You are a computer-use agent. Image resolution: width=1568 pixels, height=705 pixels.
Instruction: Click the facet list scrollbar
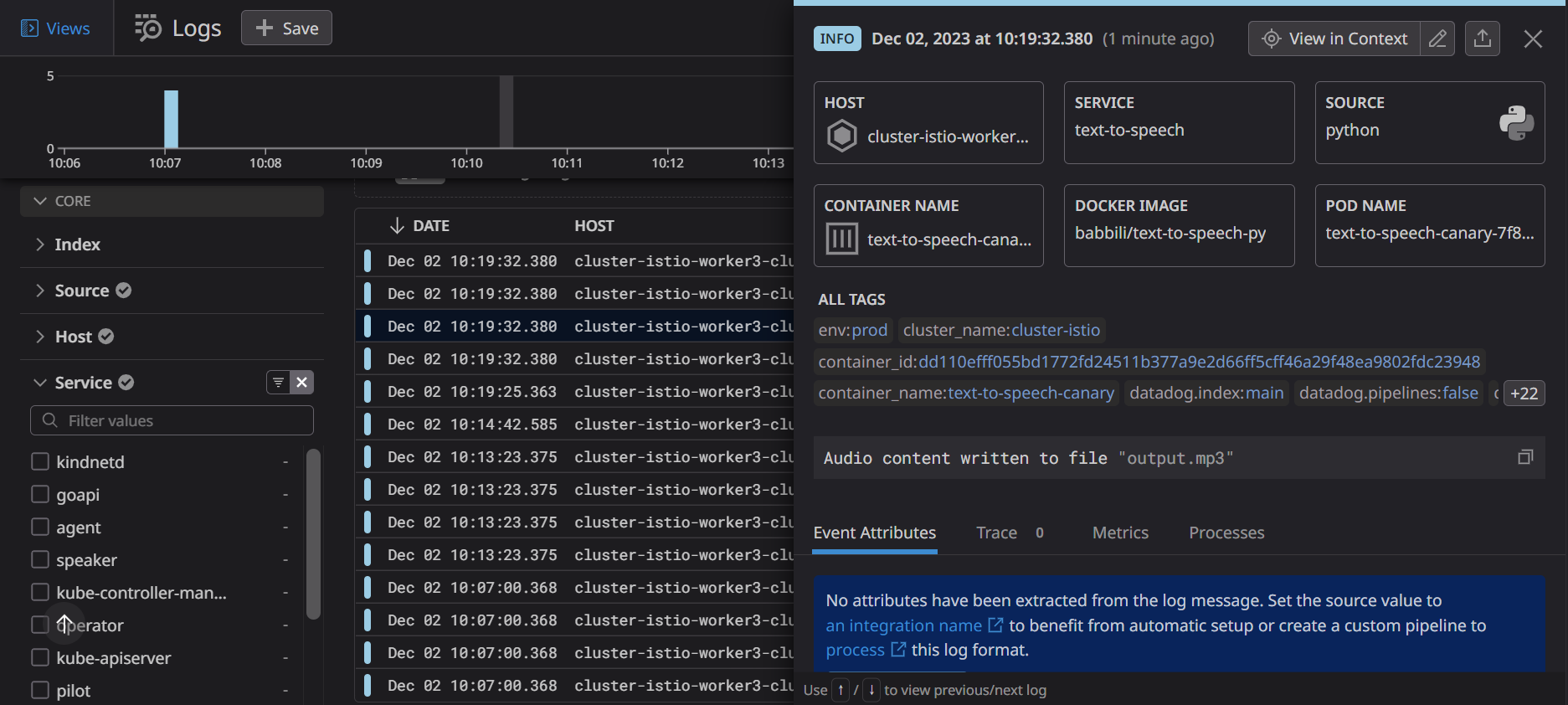pyautogui.click(x=313, y=534)
